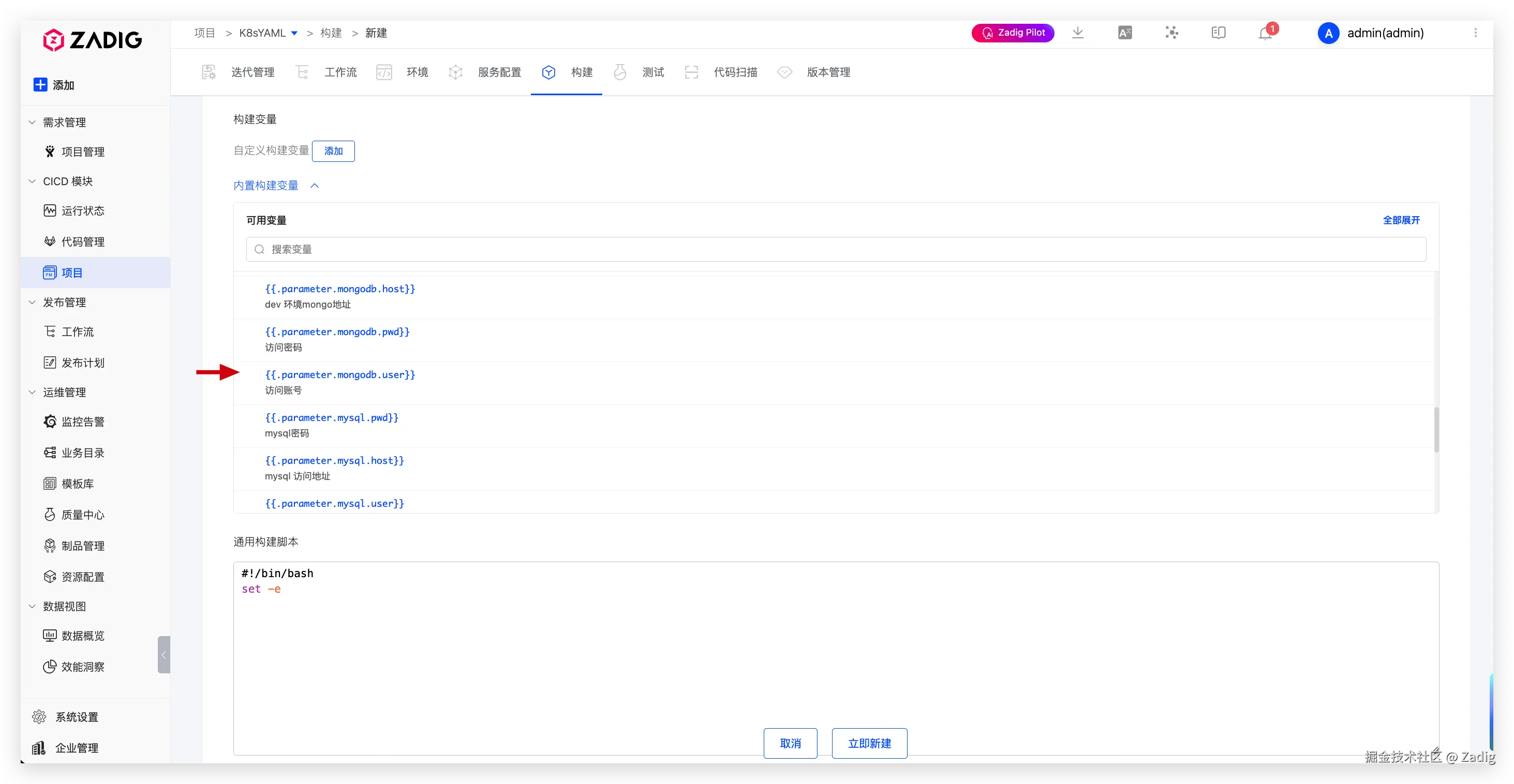Open the vertical three-dots menu
The height and width of the screenshot is (784, 1514).
pos(1475,33)
